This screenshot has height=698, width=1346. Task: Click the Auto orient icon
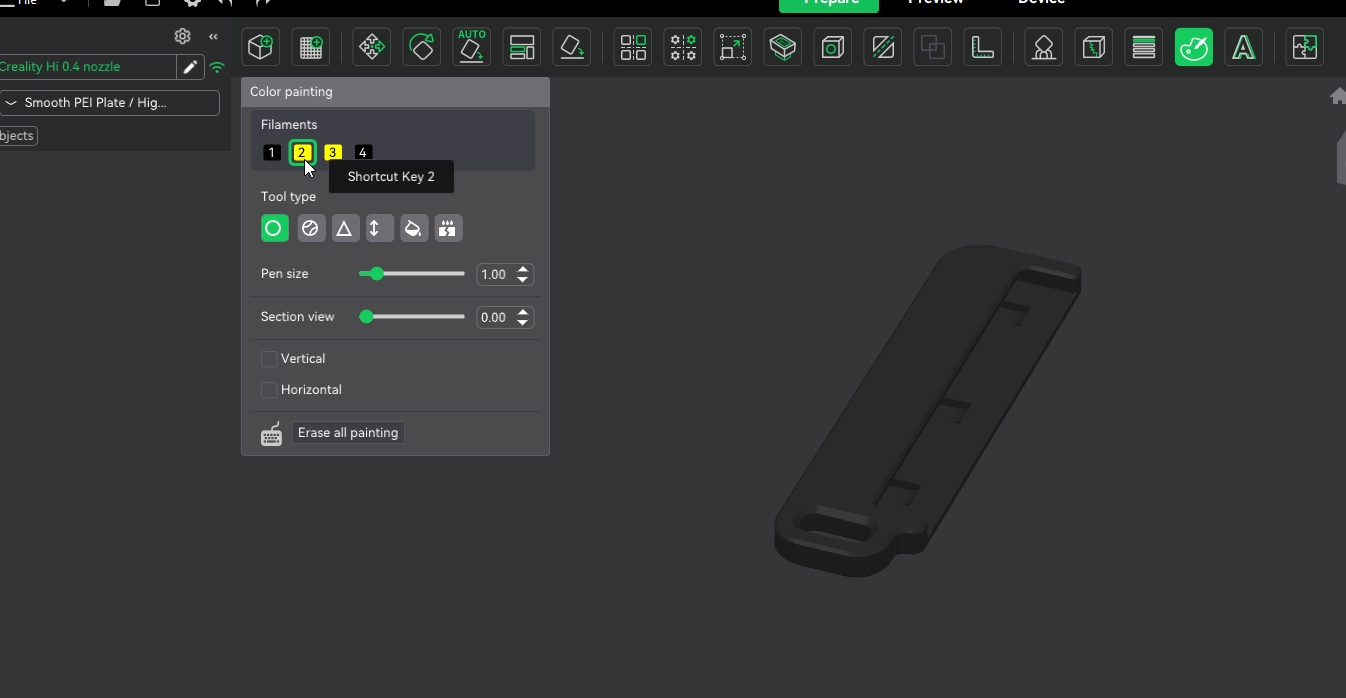[x=472, y=47]
